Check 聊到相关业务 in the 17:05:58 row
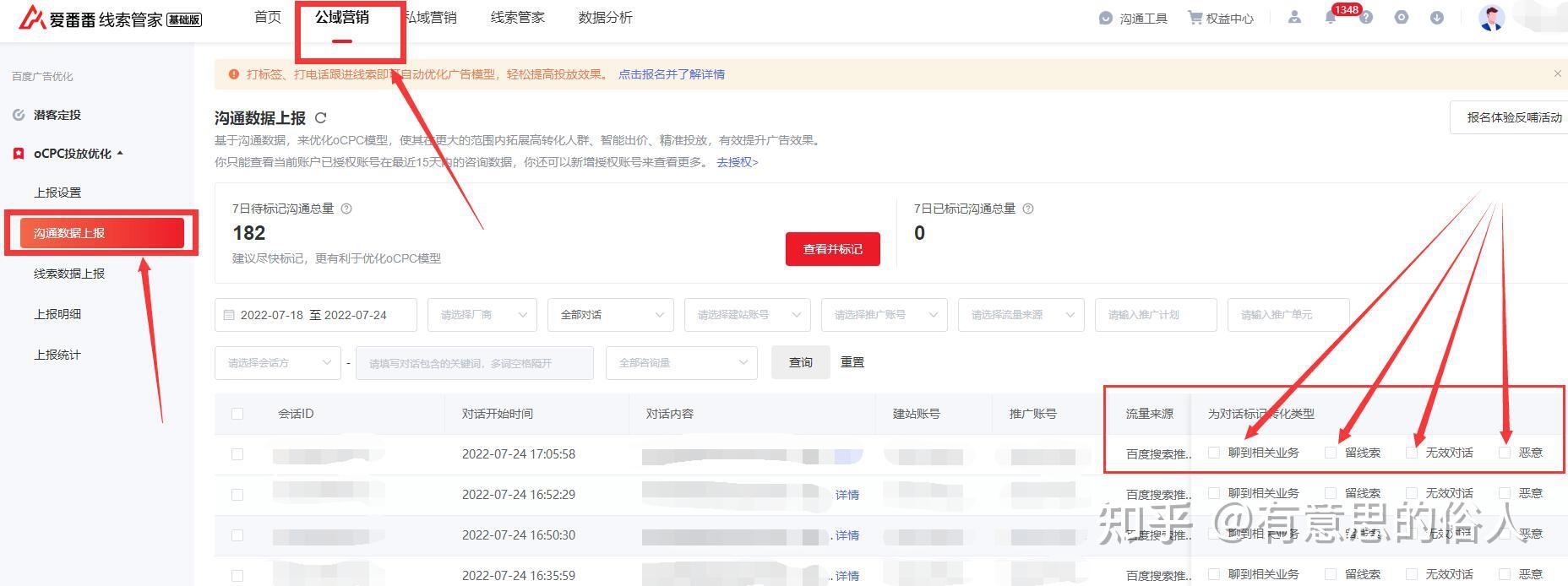The width and height of the screenshot is (1568, 586). [1214, 453]
